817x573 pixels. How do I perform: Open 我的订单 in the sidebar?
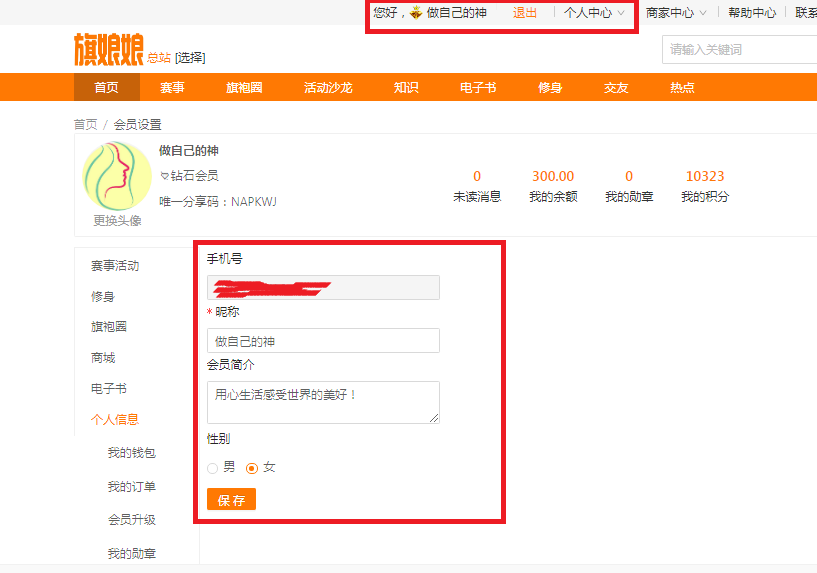[x=132, y=487]
